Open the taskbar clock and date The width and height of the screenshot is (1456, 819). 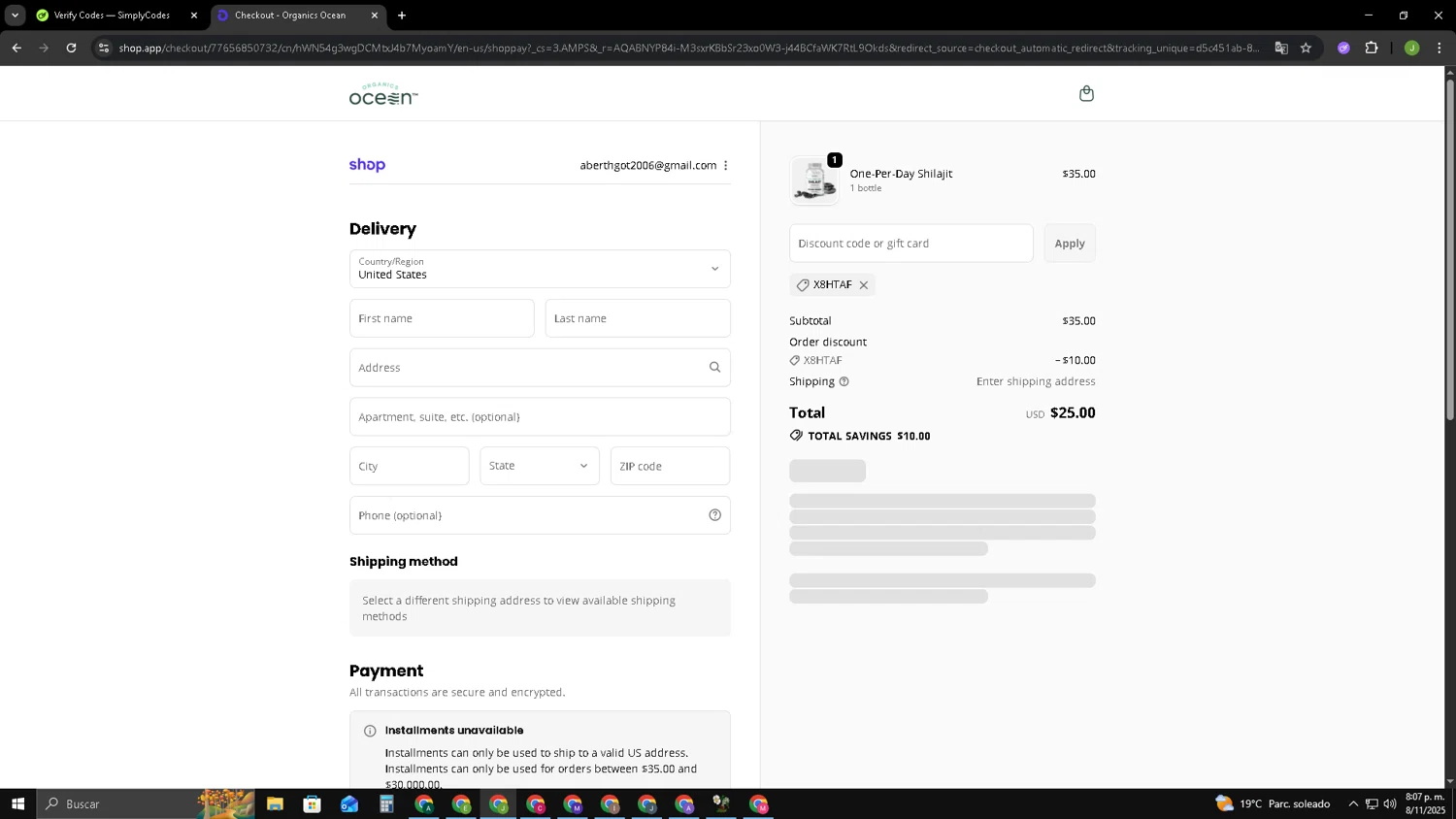[1425, 803]
